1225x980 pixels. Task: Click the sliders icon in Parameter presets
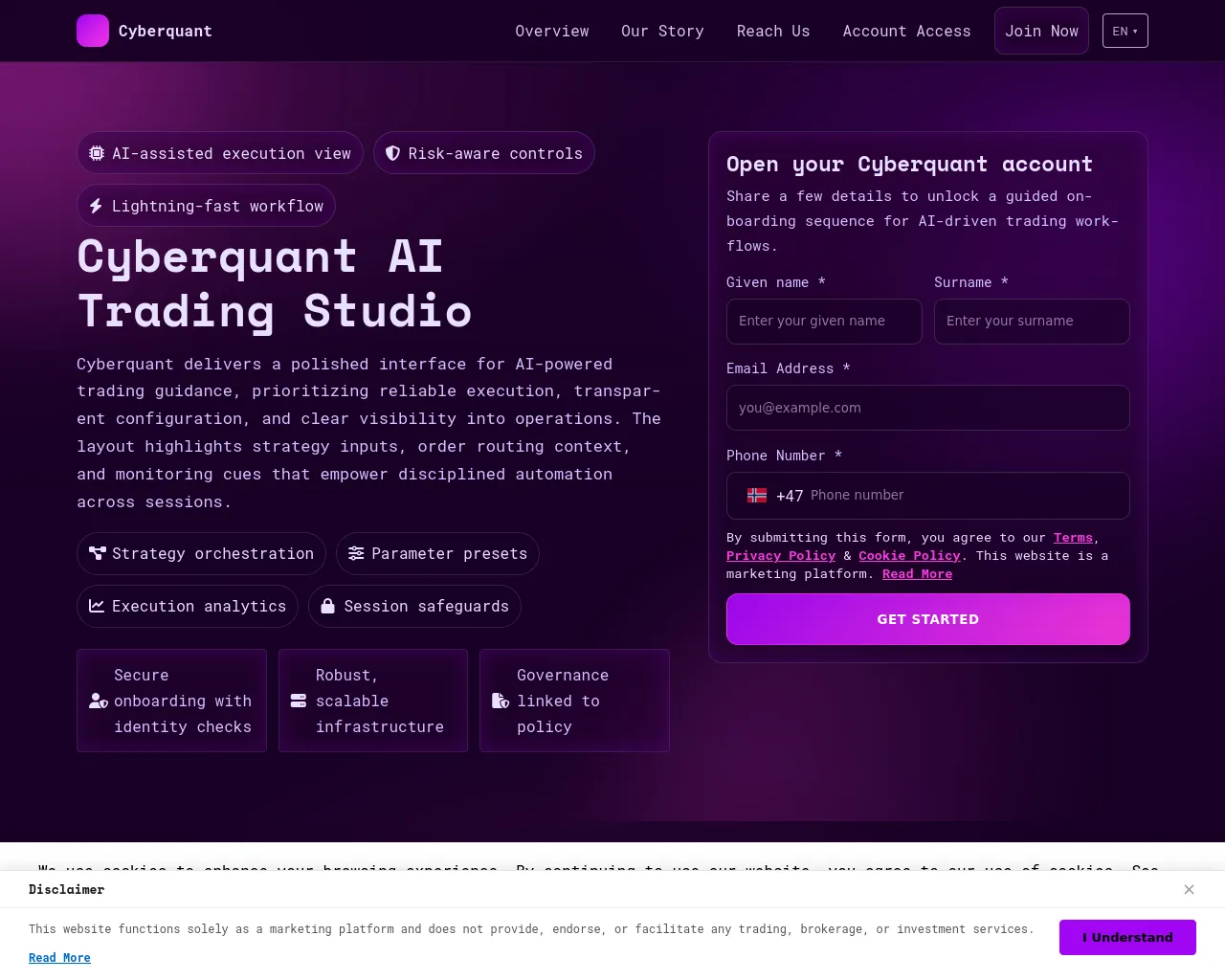(x=356, y=553)
